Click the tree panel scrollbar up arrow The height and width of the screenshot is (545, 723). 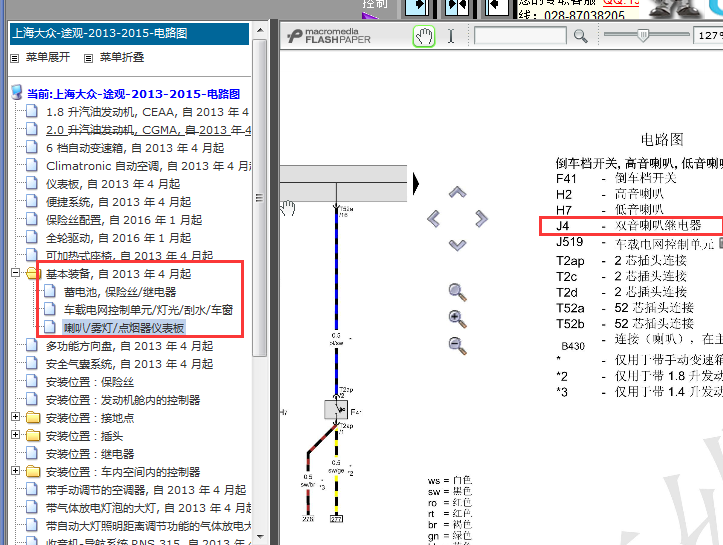click(x=260, y=30)
